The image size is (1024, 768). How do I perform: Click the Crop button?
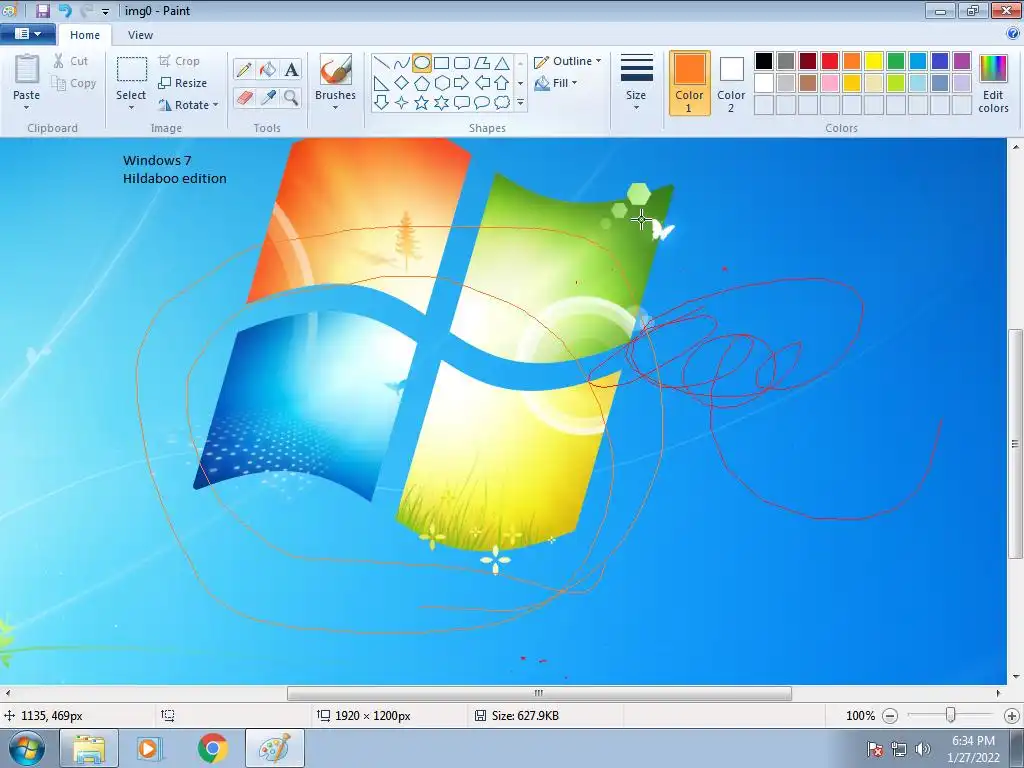point(179,61)
